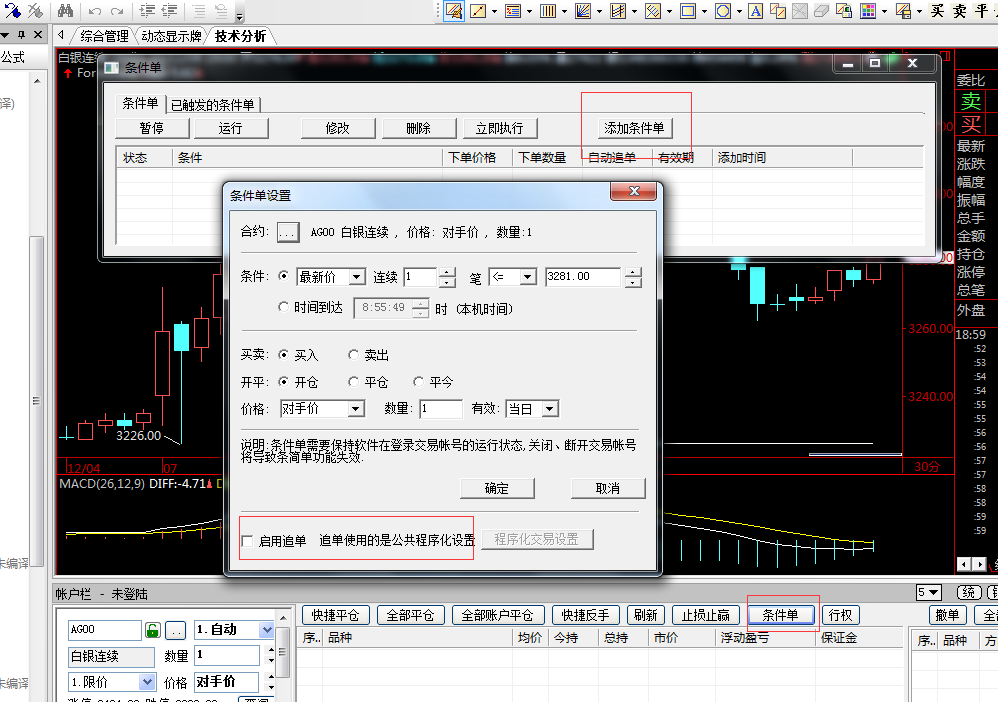Choose the 时间到达 radio option
This screenshot has height=702, width=998.
(284, 308)
